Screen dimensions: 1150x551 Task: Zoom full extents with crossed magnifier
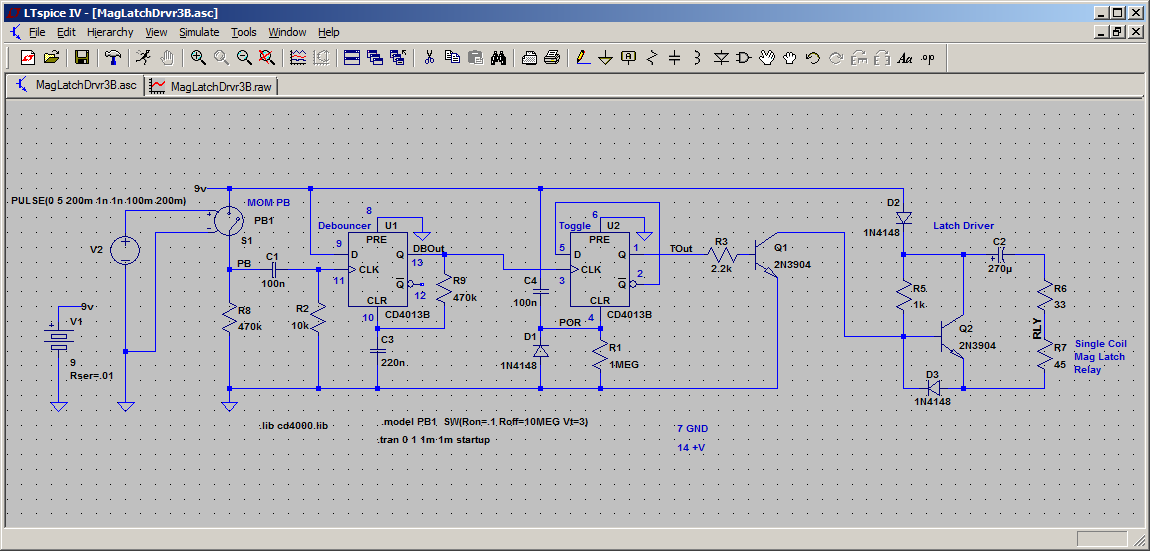coord(267,57)
